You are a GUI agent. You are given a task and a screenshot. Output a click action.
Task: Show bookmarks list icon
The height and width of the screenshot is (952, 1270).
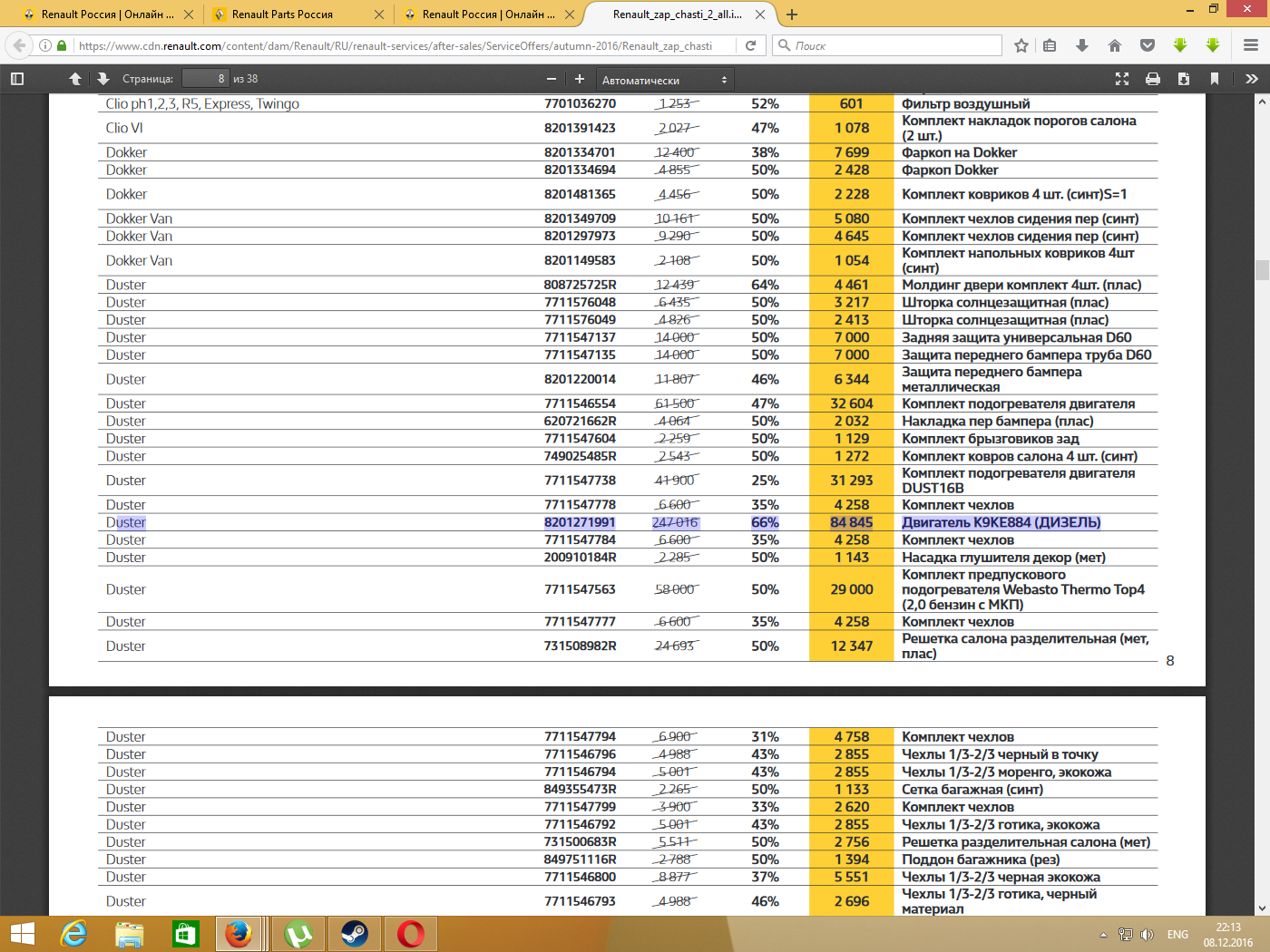(1050, 45)
